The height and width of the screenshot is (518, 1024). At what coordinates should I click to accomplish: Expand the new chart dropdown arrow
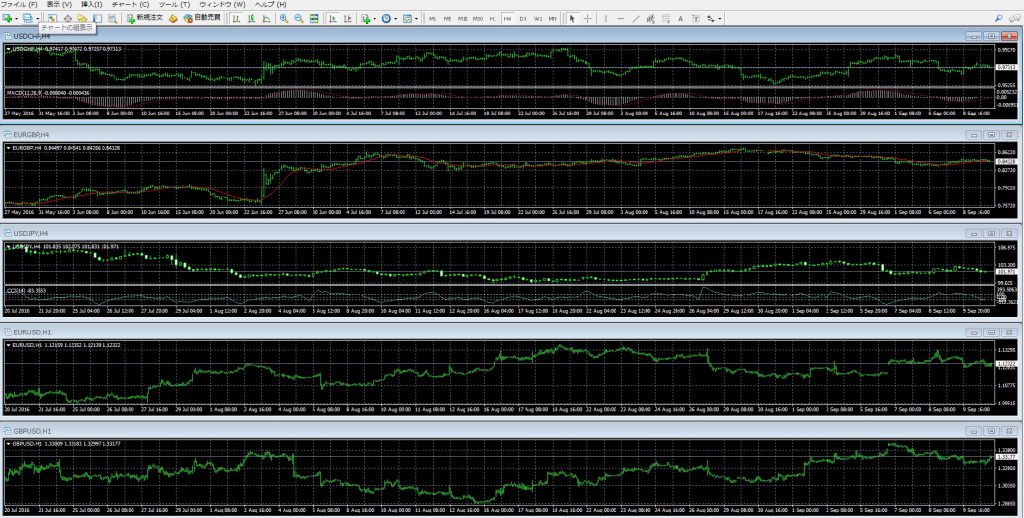[16, 18]
